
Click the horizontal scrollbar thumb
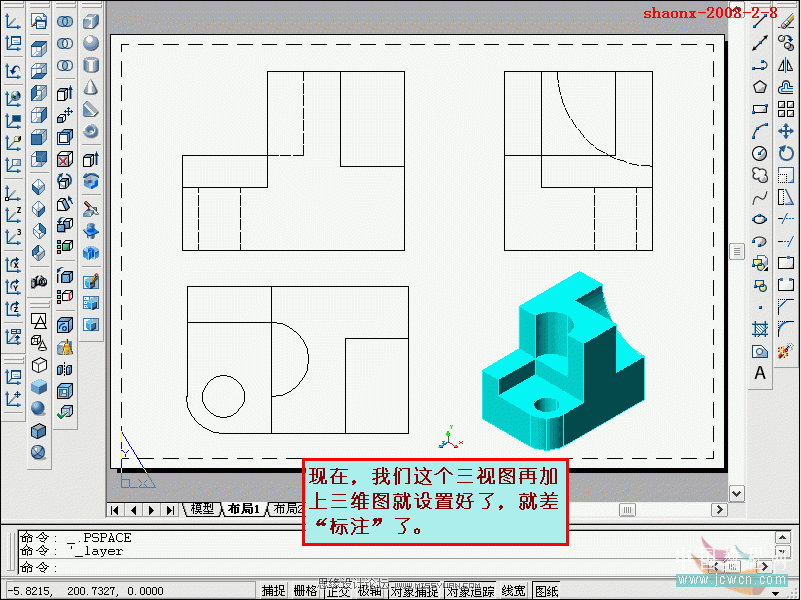pyautogui.click(x=627, y=510)
